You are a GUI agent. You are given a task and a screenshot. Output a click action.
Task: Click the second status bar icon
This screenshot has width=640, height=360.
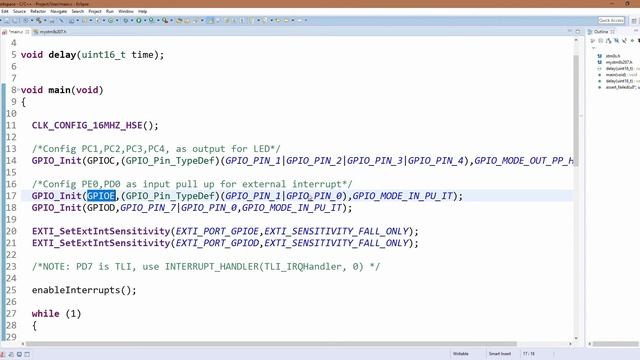click(11, 354)
